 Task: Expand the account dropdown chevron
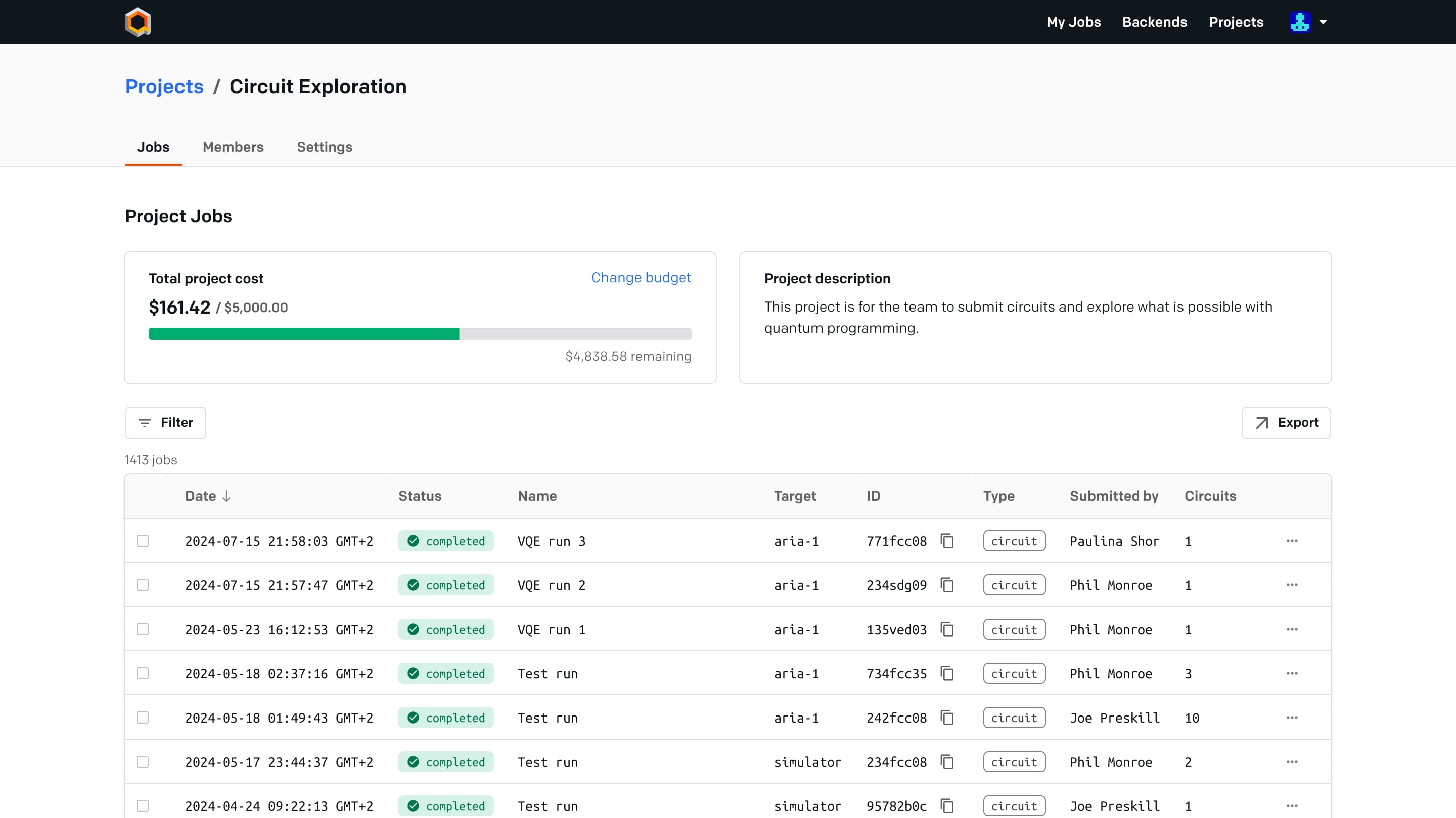pos(1323,22)
